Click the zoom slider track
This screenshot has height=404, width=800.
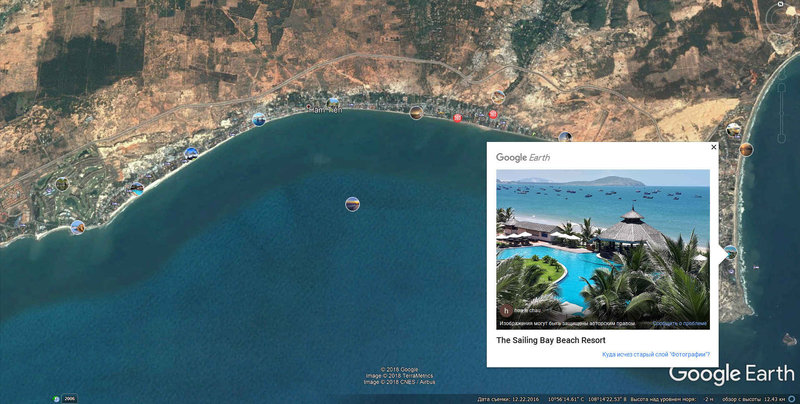tap(781, 113)
